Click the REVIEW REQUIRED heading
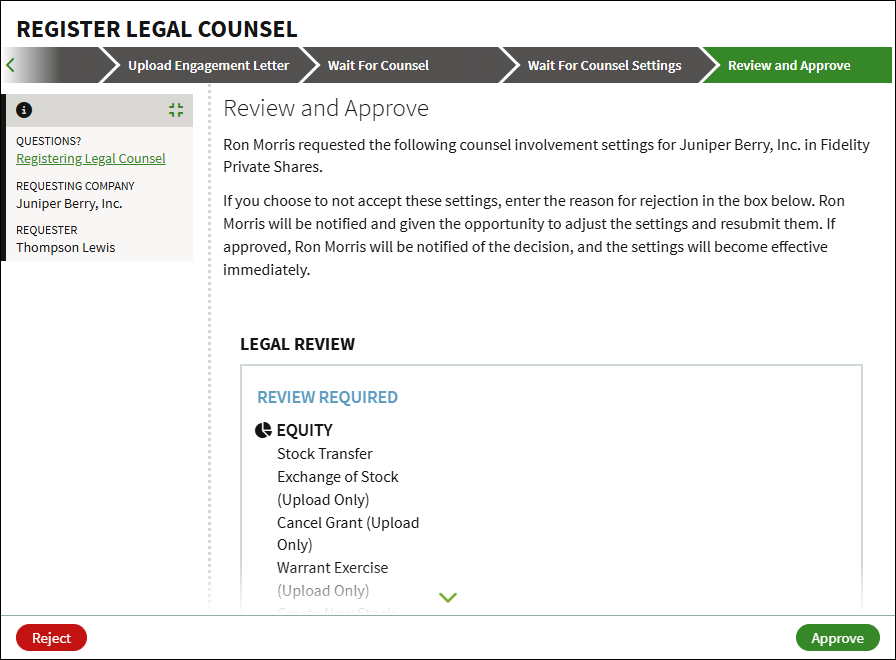This screenshot has width=896, height=660. 327,397
